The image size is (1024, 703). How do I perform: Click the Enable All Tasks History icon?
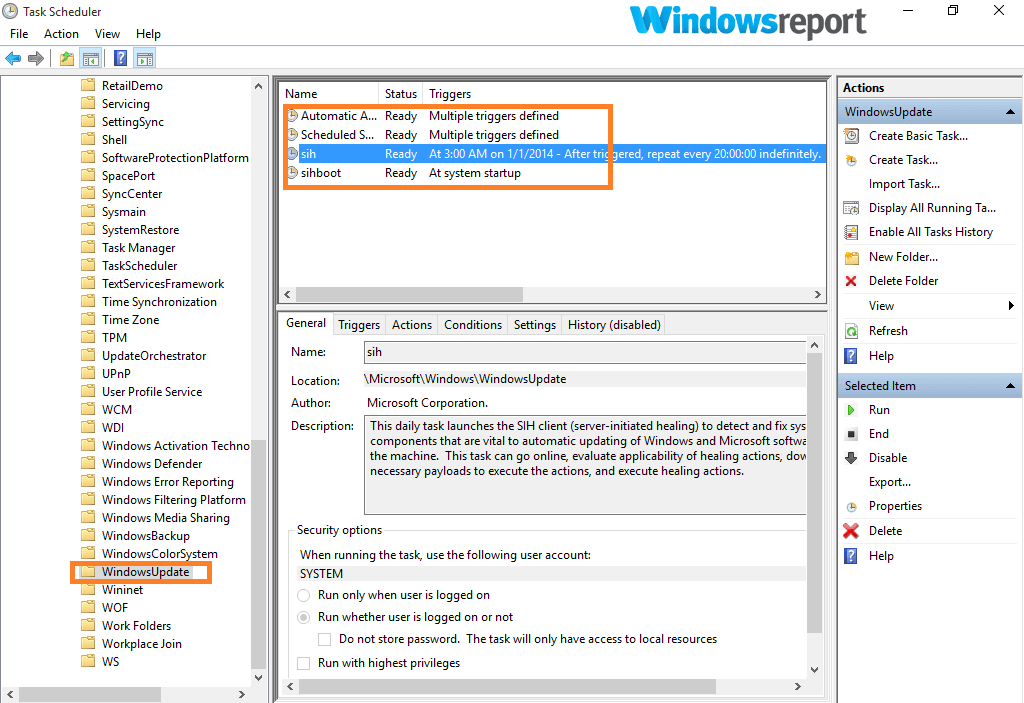click(852, 232)
